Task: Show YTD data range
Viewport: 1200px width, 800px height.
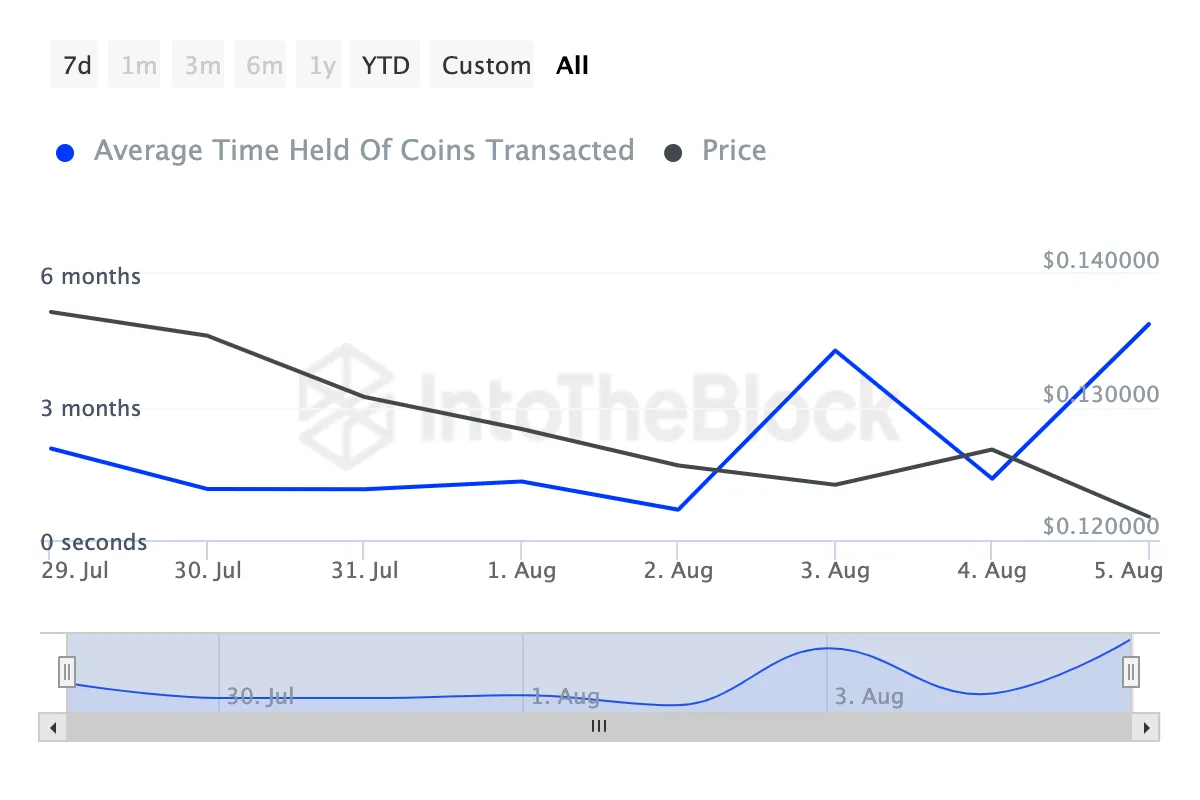Action: (x=385, y=66)
